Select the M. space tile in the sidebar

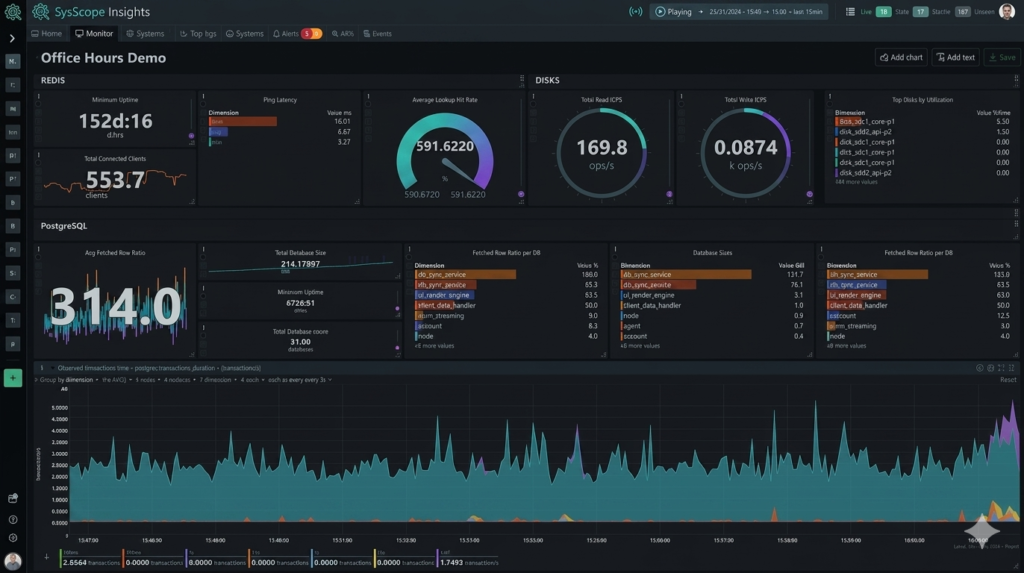coord(12,61)
